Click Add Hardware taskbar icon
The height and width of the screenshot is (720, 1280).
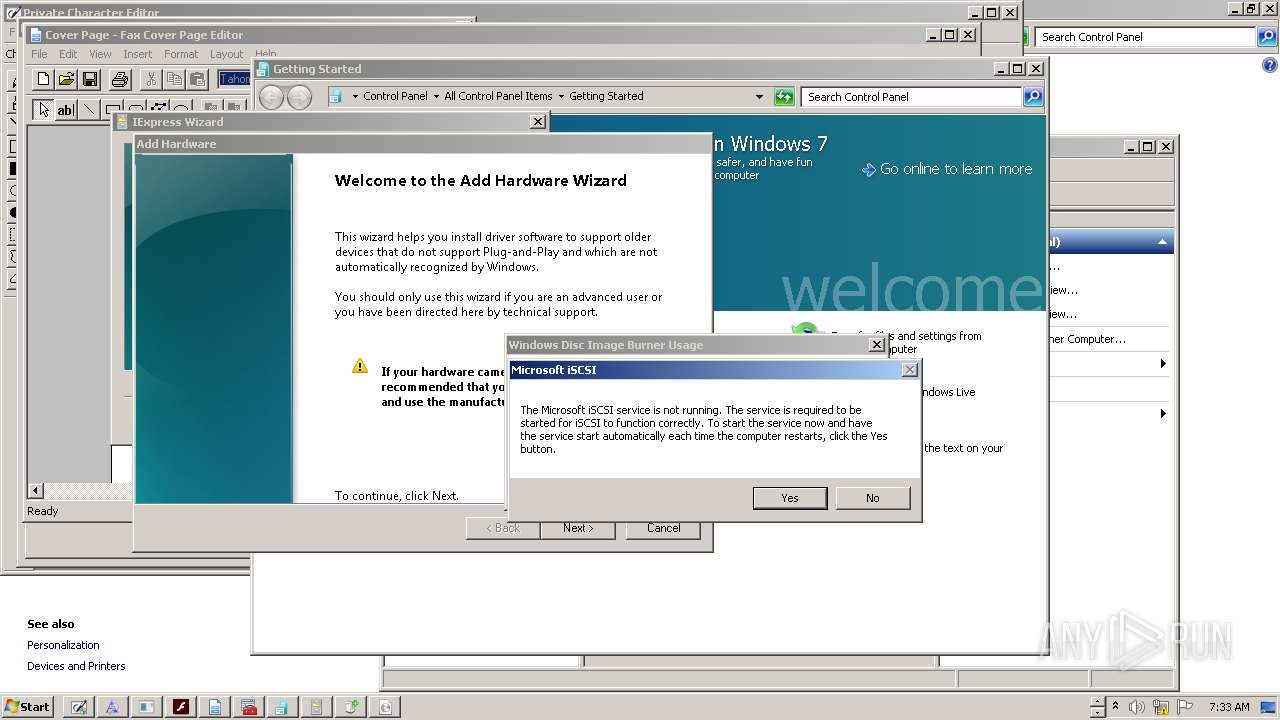[x=350, y=707]
